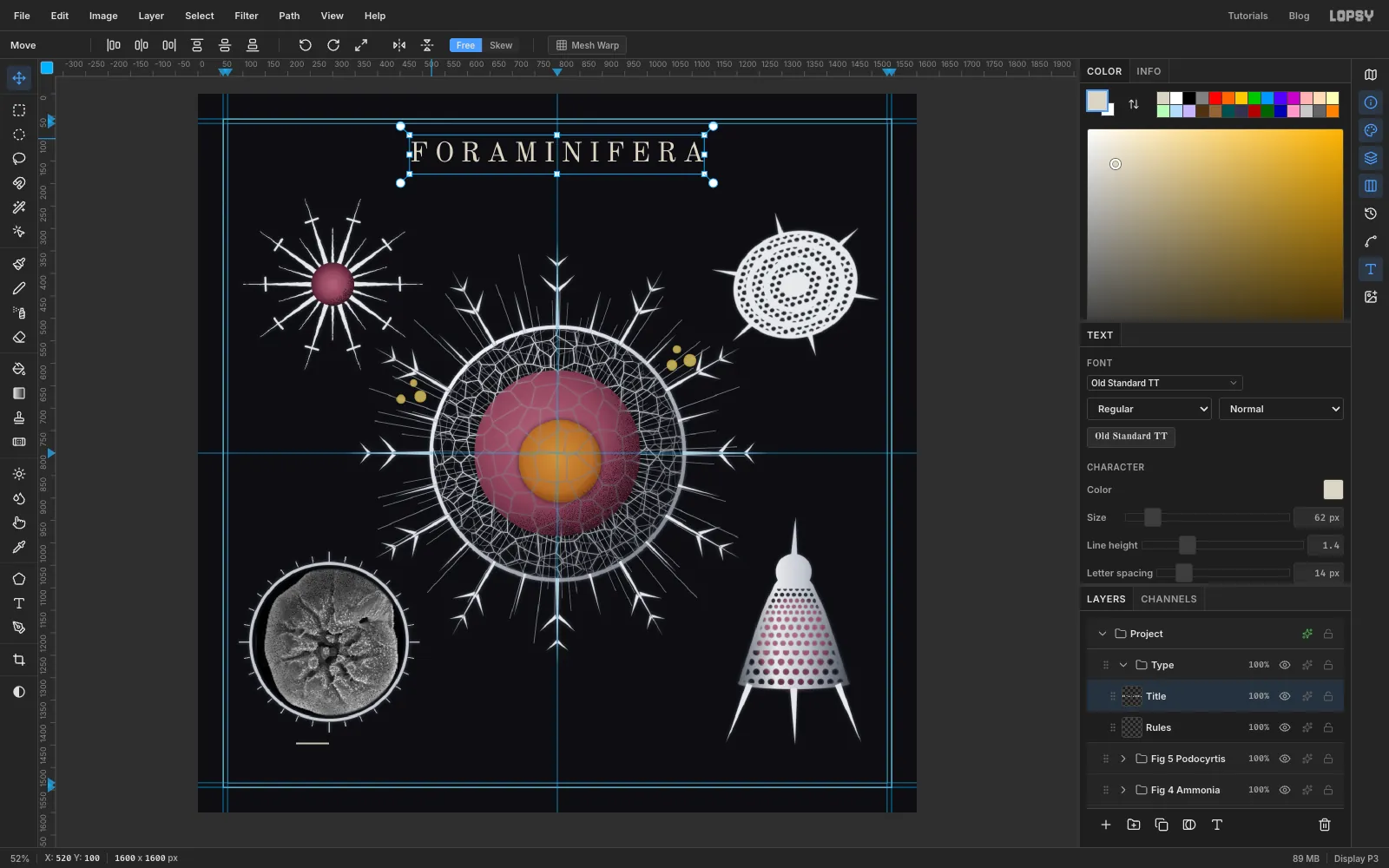Hide the Rules layer
This screenshot has width=1389, height=868.
[1285, 727]
